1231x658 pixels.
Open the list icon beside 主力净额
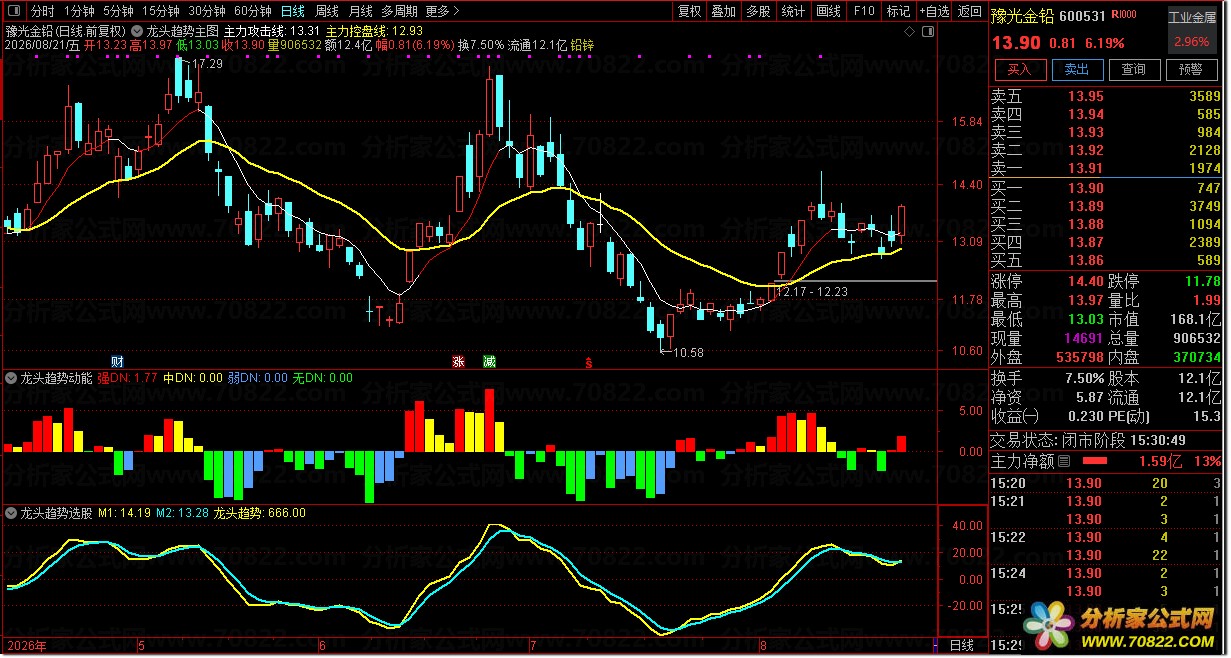1064,461
